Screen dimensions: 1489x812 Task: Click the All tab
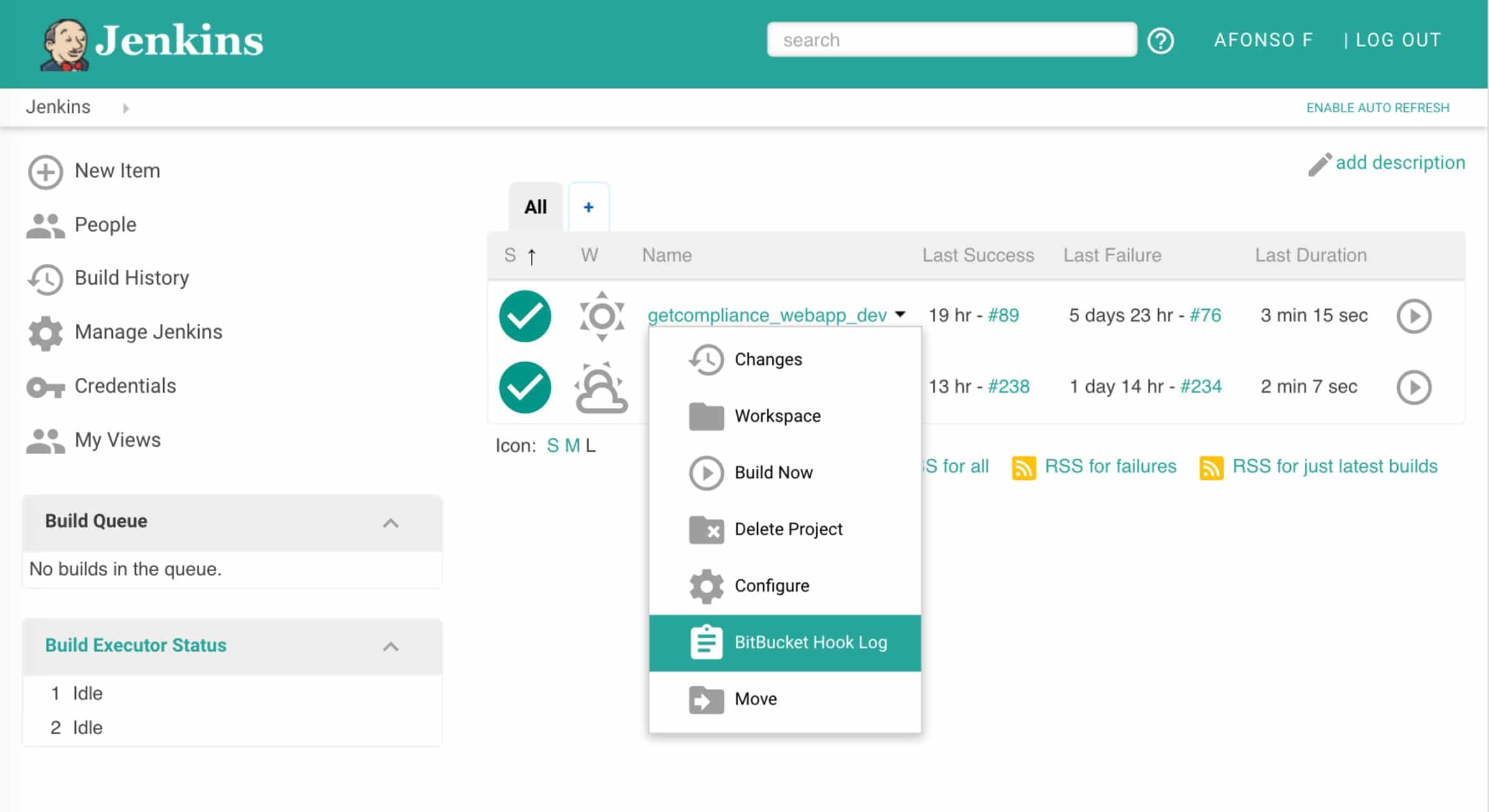(535, 207)
